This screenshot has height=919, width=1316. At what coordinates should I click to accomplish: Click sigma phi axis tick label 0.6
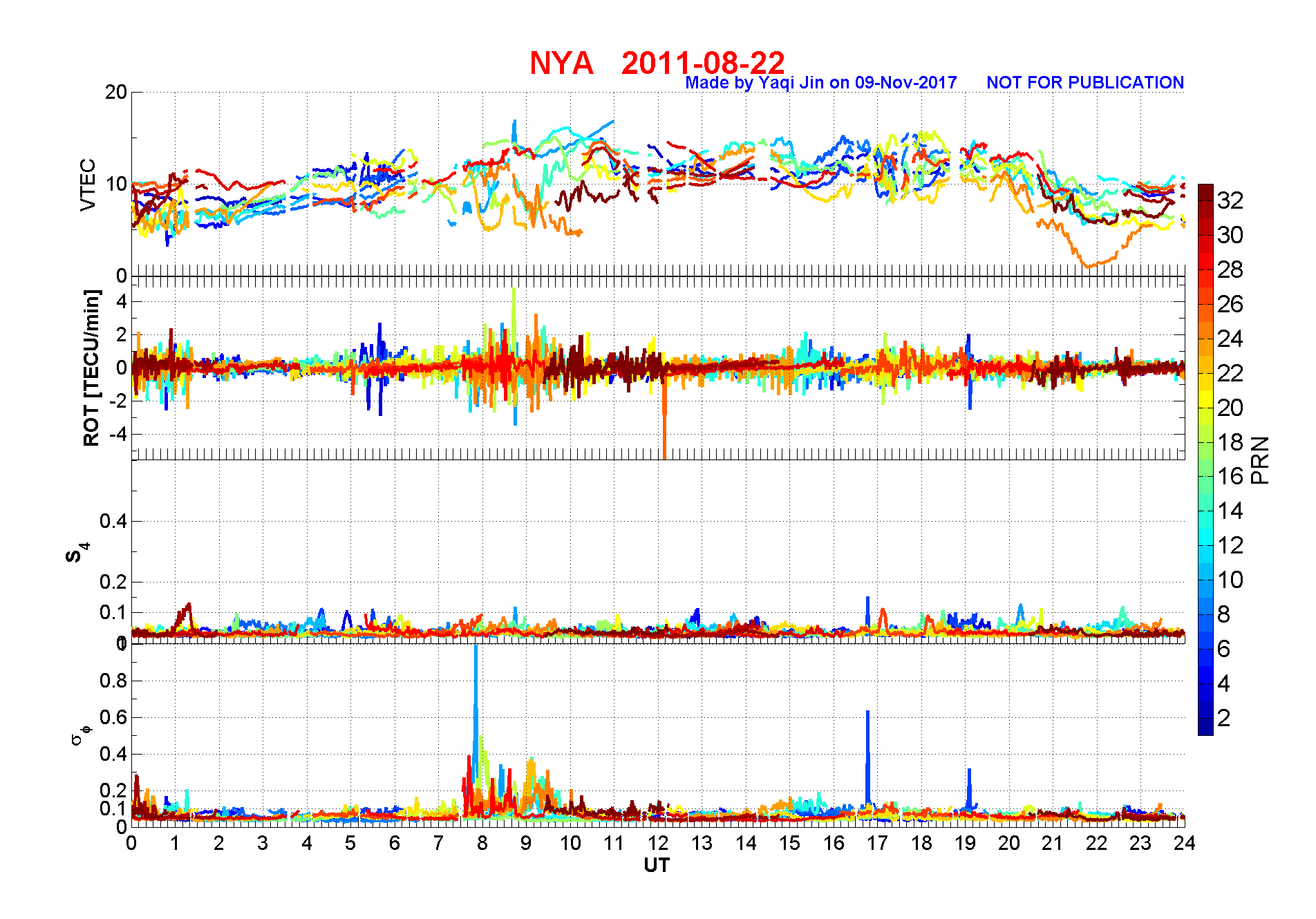tap(114, 717)
